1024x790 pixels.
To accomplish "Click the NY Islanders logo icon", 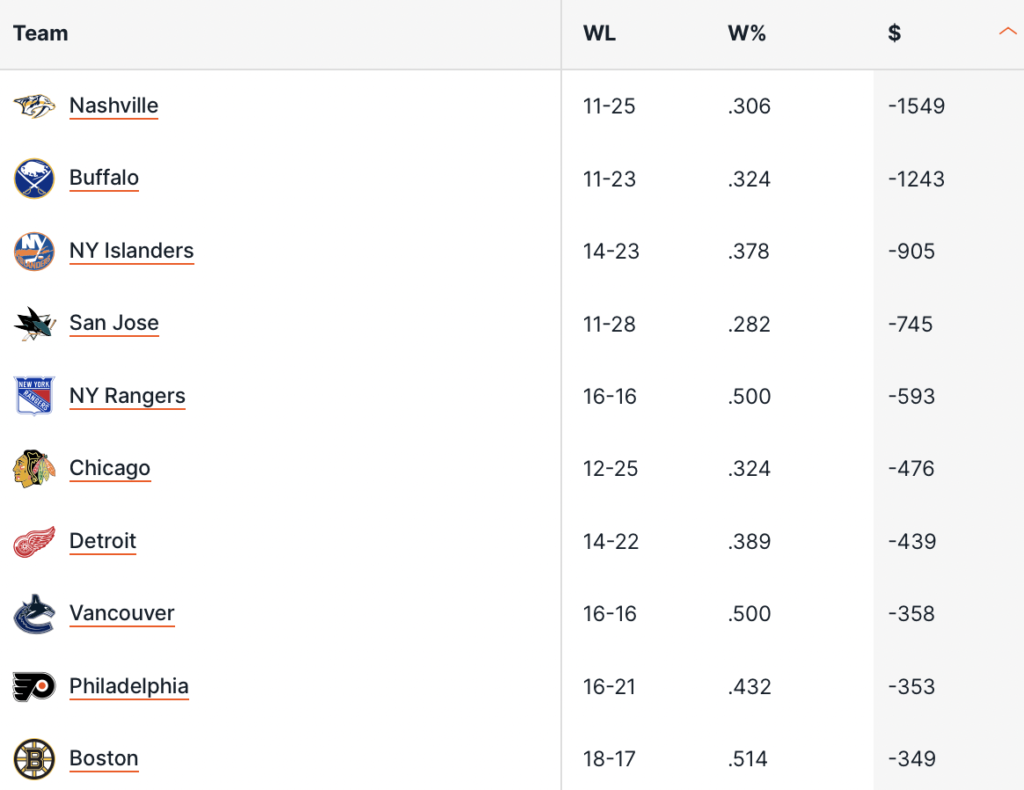I will 34,251.
